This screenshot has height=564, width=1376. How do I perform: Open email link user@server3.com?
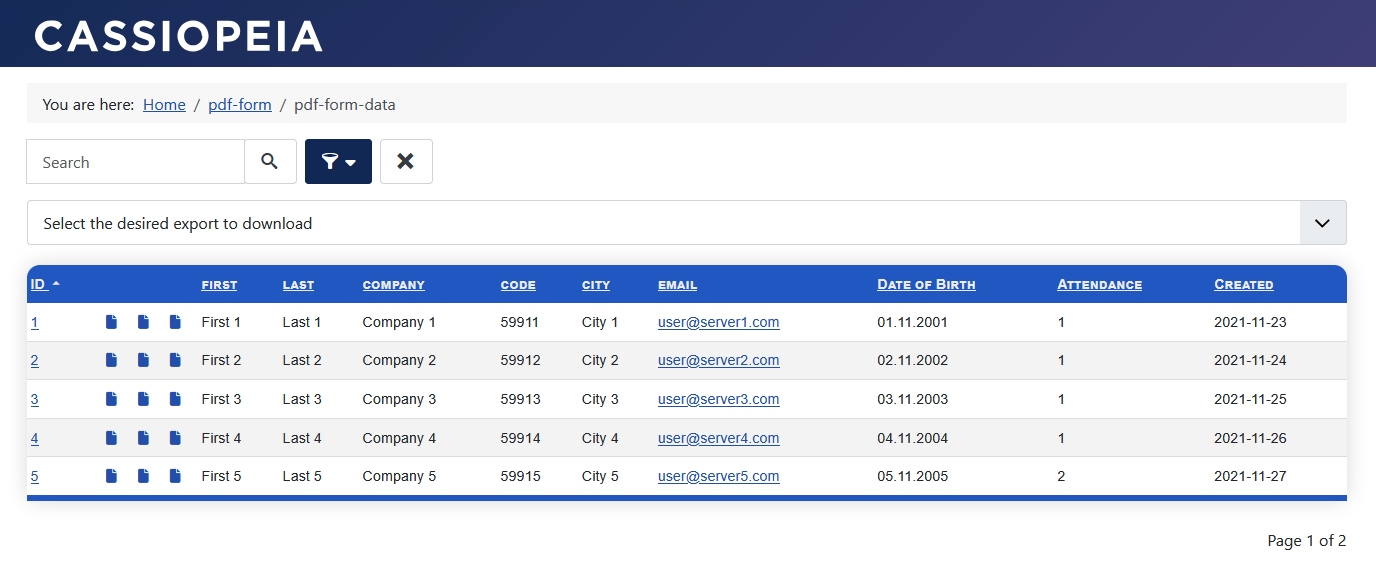(718, 399)
